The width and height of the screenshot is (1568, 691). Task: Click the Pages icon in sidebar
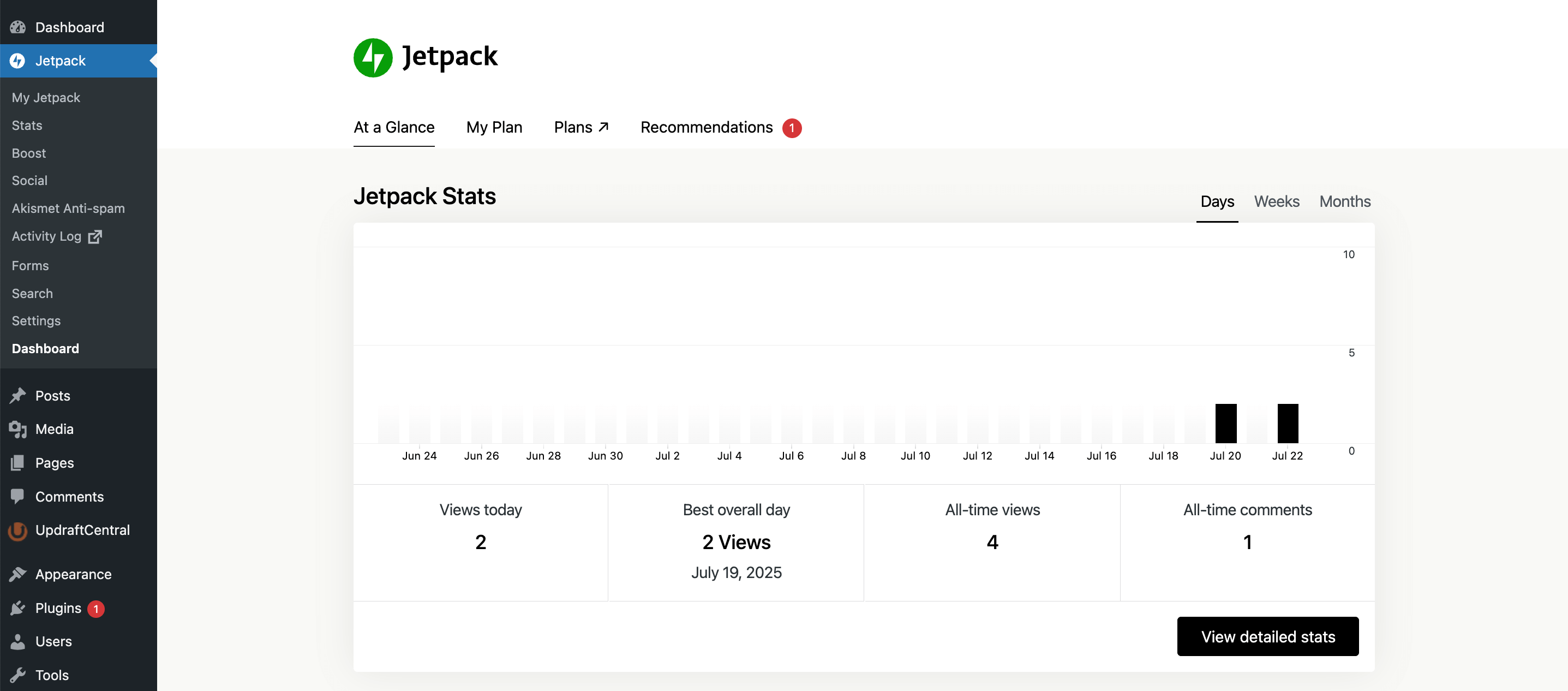tap(17, 463)
